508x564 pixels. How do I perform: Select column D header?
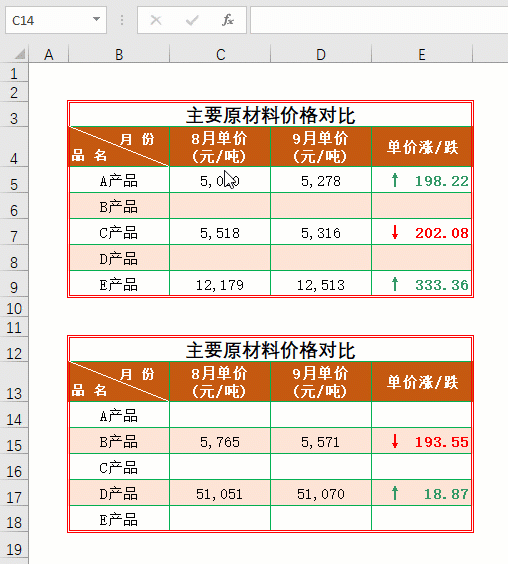[x=321, y=55]
